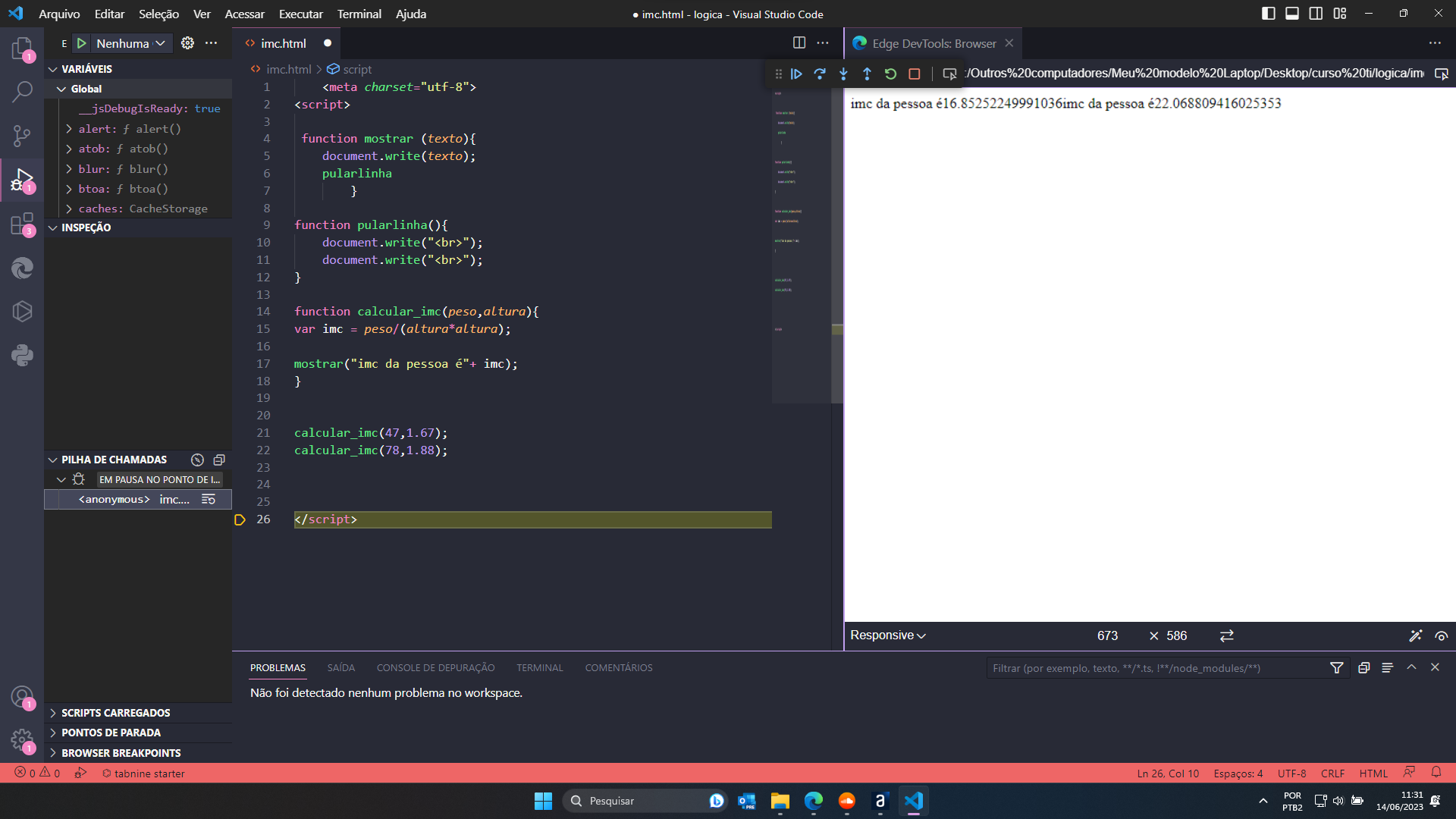Open the Arquivo menu

coord(59,14)
